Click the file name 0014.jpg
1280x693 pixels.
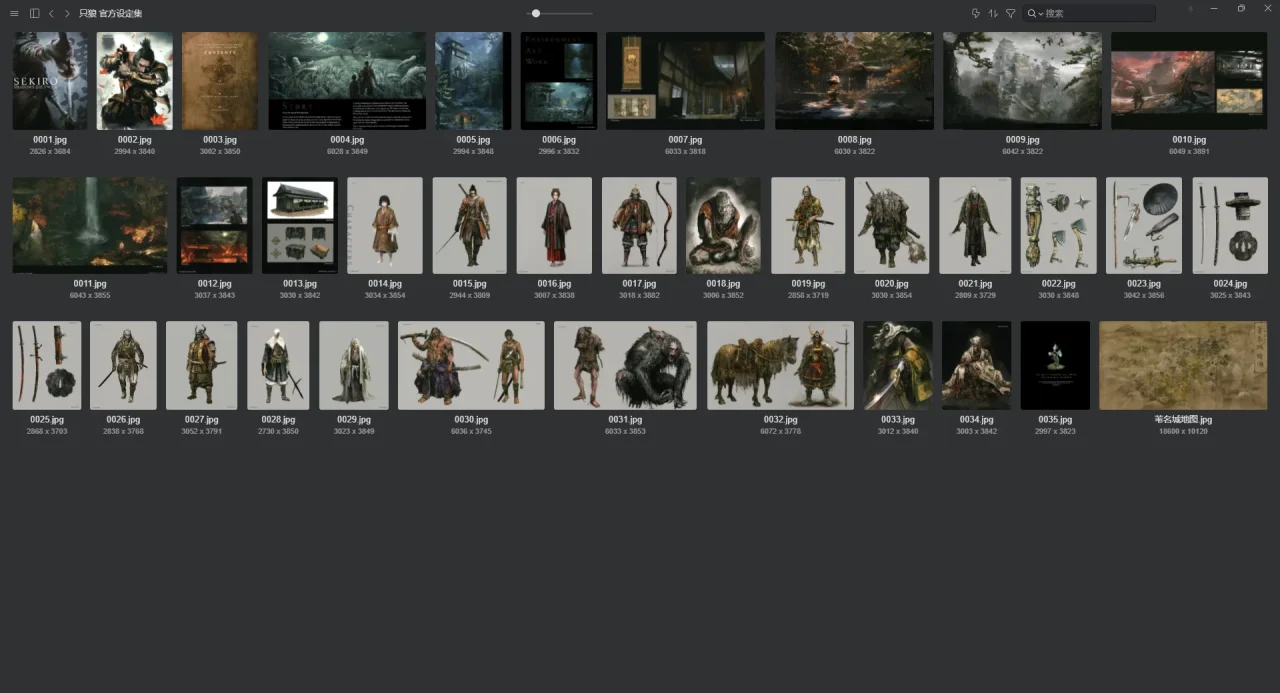click(x=385, y=284)
